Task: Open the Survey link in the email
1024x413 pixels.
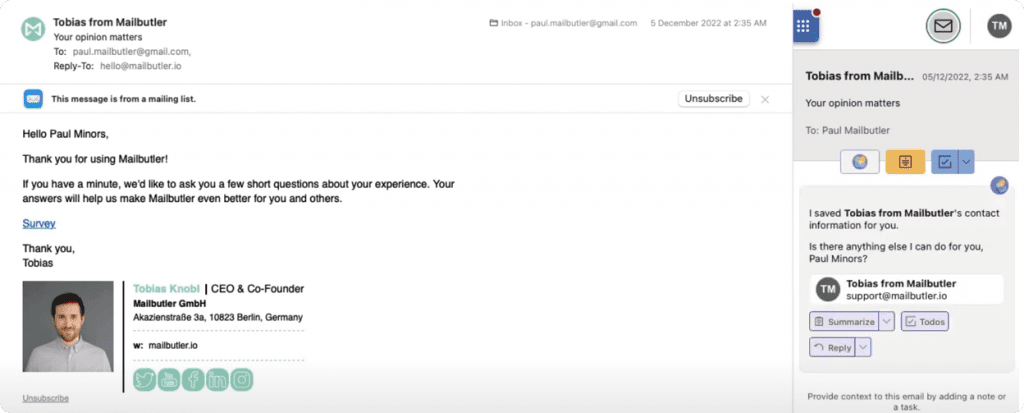Action: click(39, 224)
